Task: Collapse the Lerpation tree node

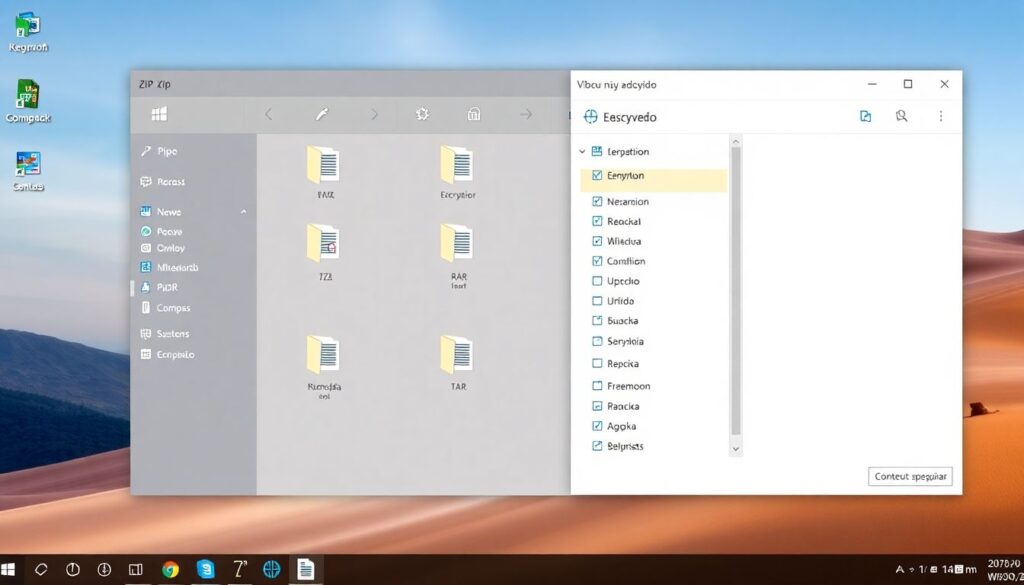Action: (582, 152)
